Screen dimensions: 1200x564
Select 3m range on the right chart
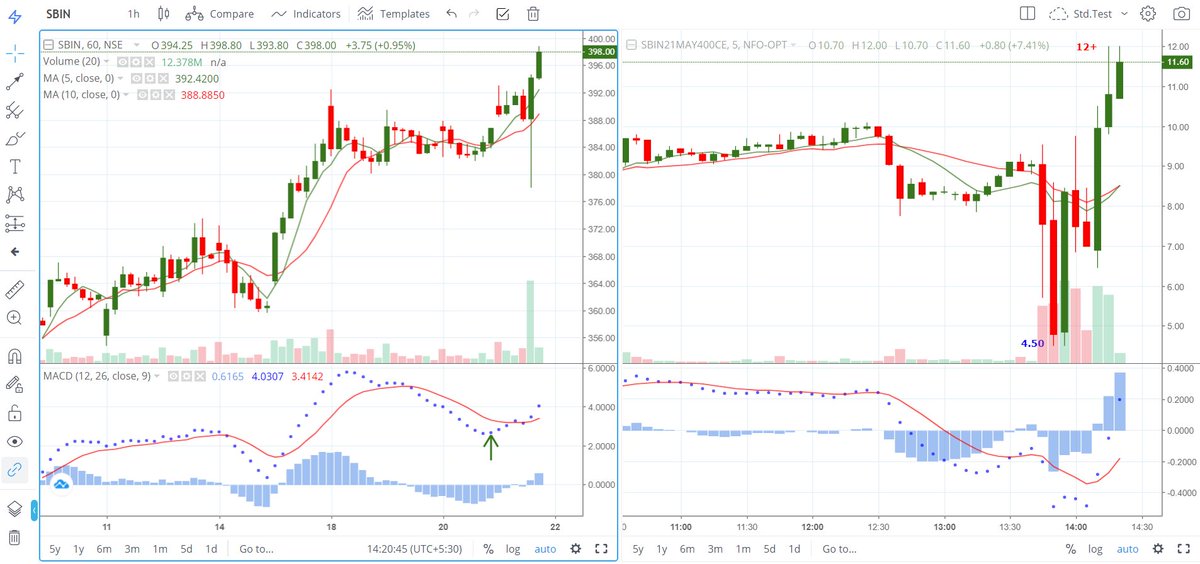point(714,548)
